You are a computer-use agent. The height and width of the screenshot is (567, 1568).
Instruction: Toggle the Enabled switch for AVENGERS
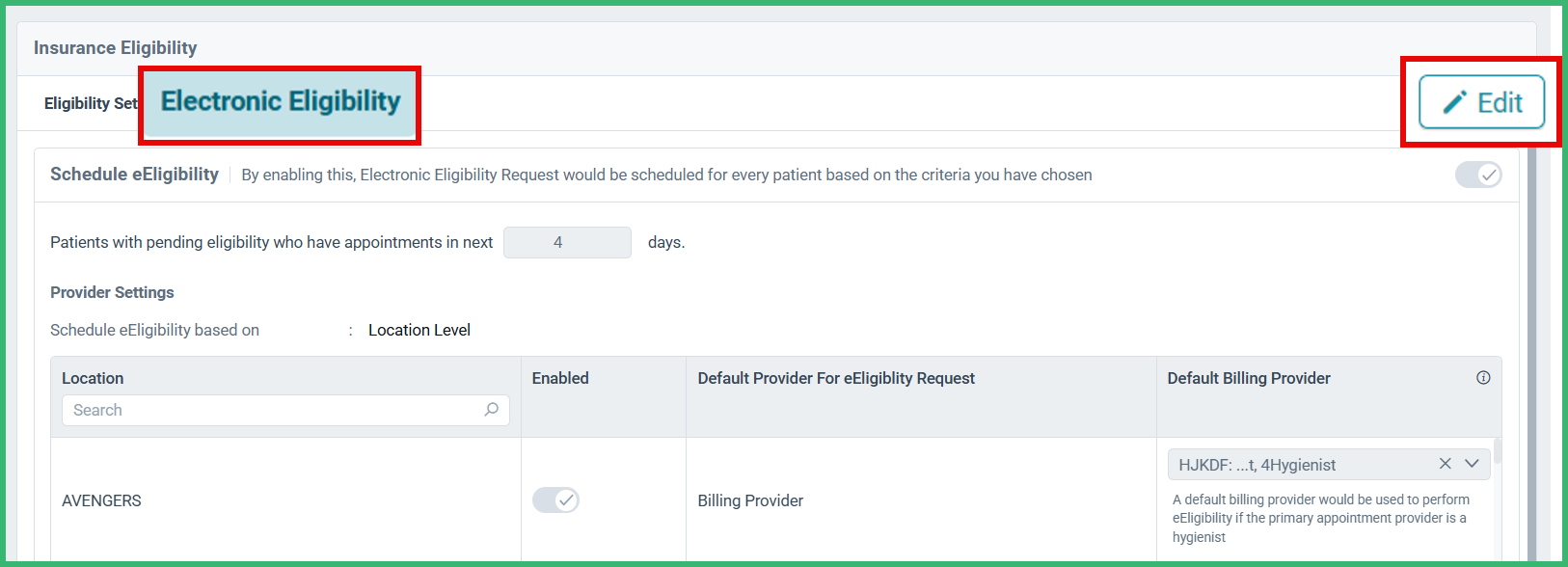tap(555, 499)
